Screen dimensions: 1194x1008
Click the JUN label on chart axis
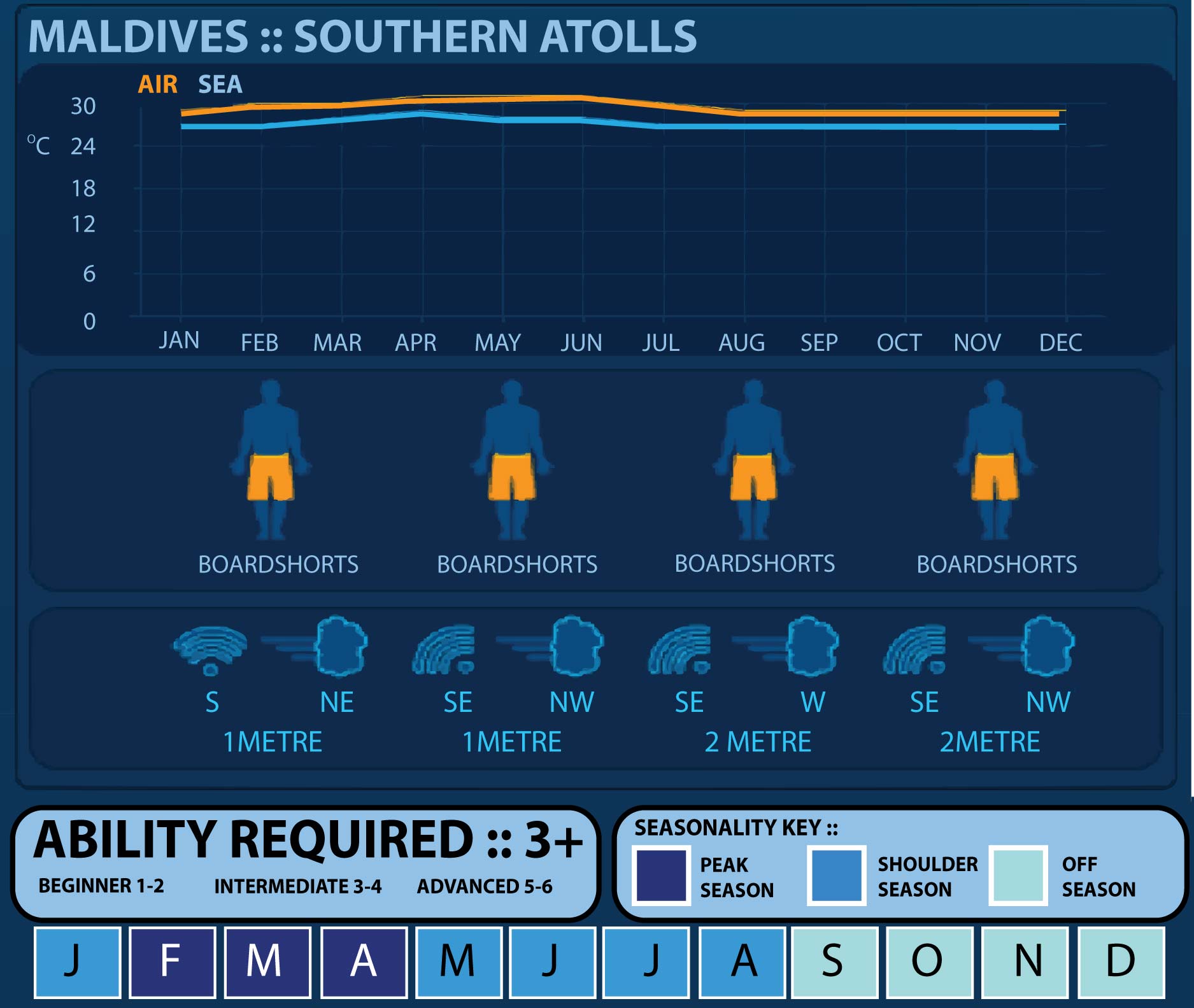coord(581,343)
